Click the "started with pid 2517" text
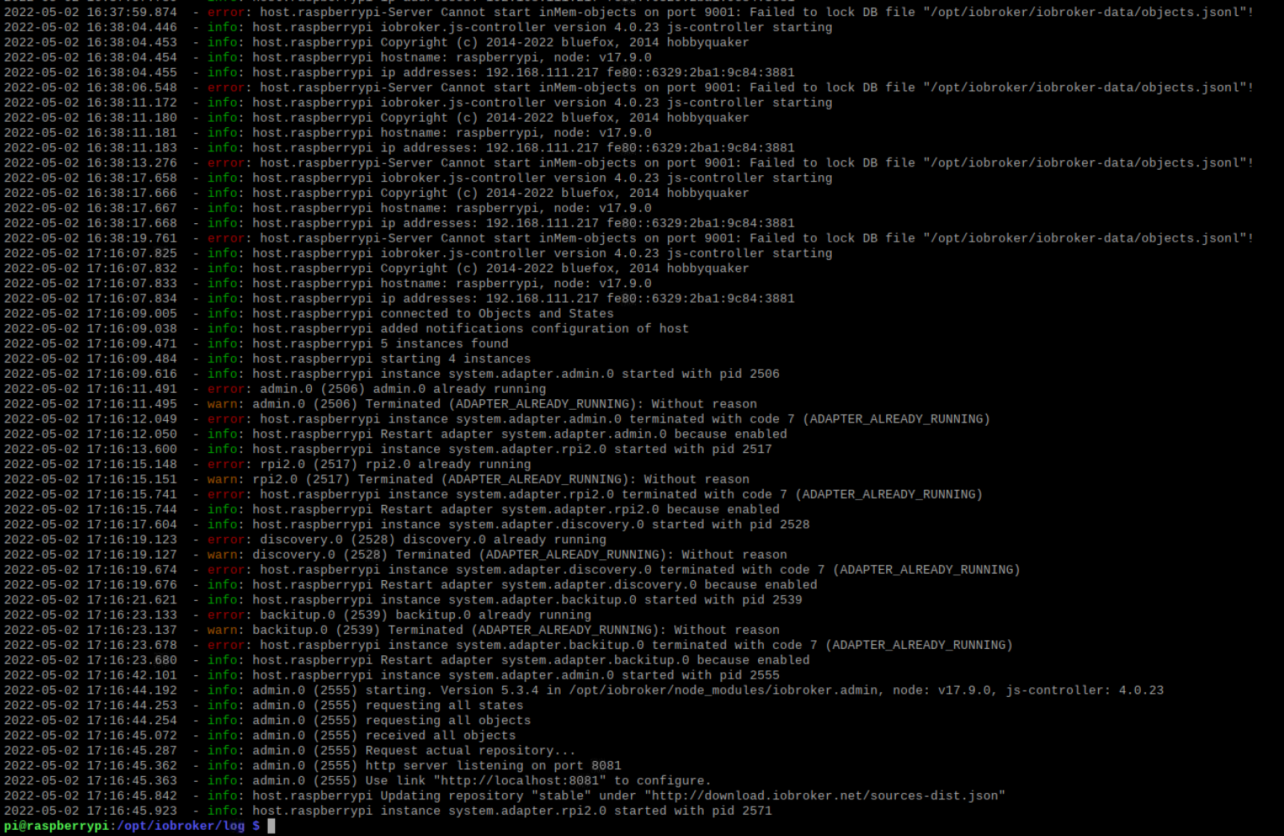Image resolution: width=1284 pixels, height=836 pixels. (x=693, y=449)
